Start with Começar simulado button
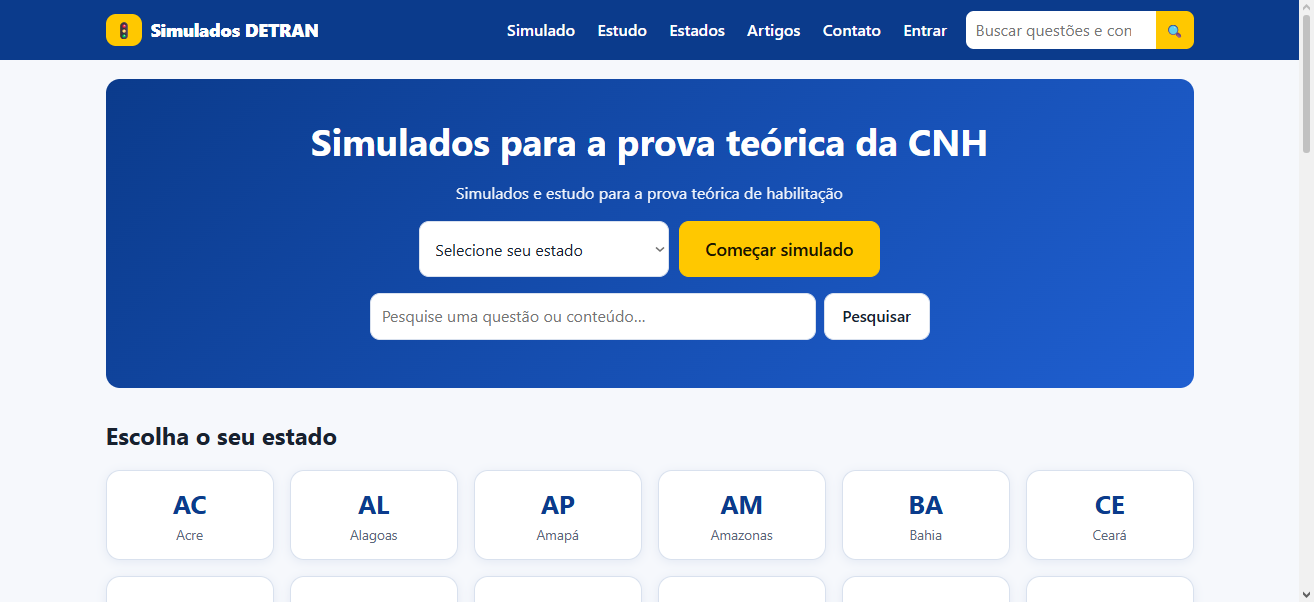This screenshot has width=1314, height=602. click(x=779, y=249)
